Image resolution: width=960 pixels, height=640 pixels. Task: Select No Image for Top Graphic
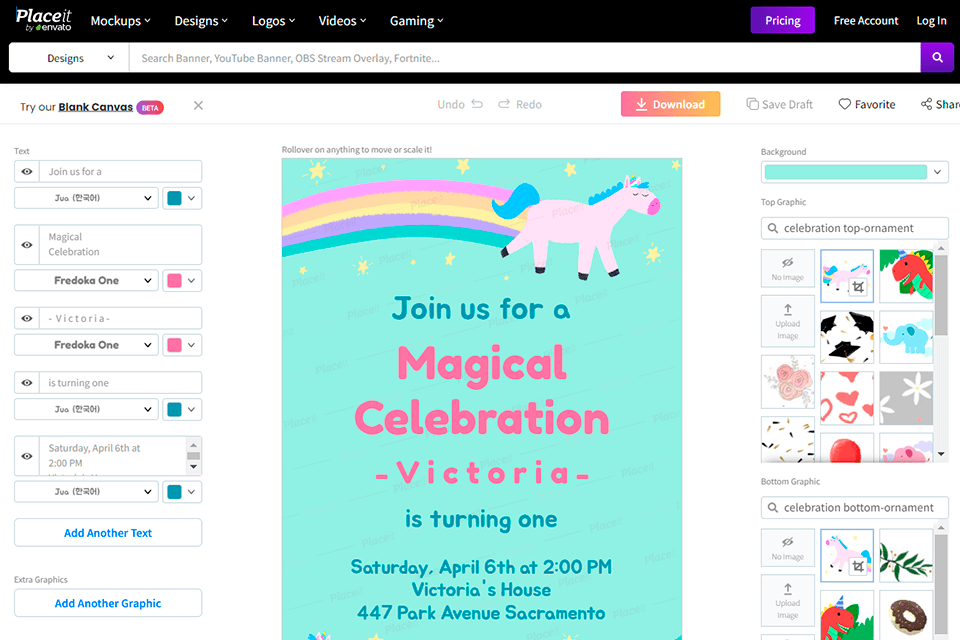787,269
